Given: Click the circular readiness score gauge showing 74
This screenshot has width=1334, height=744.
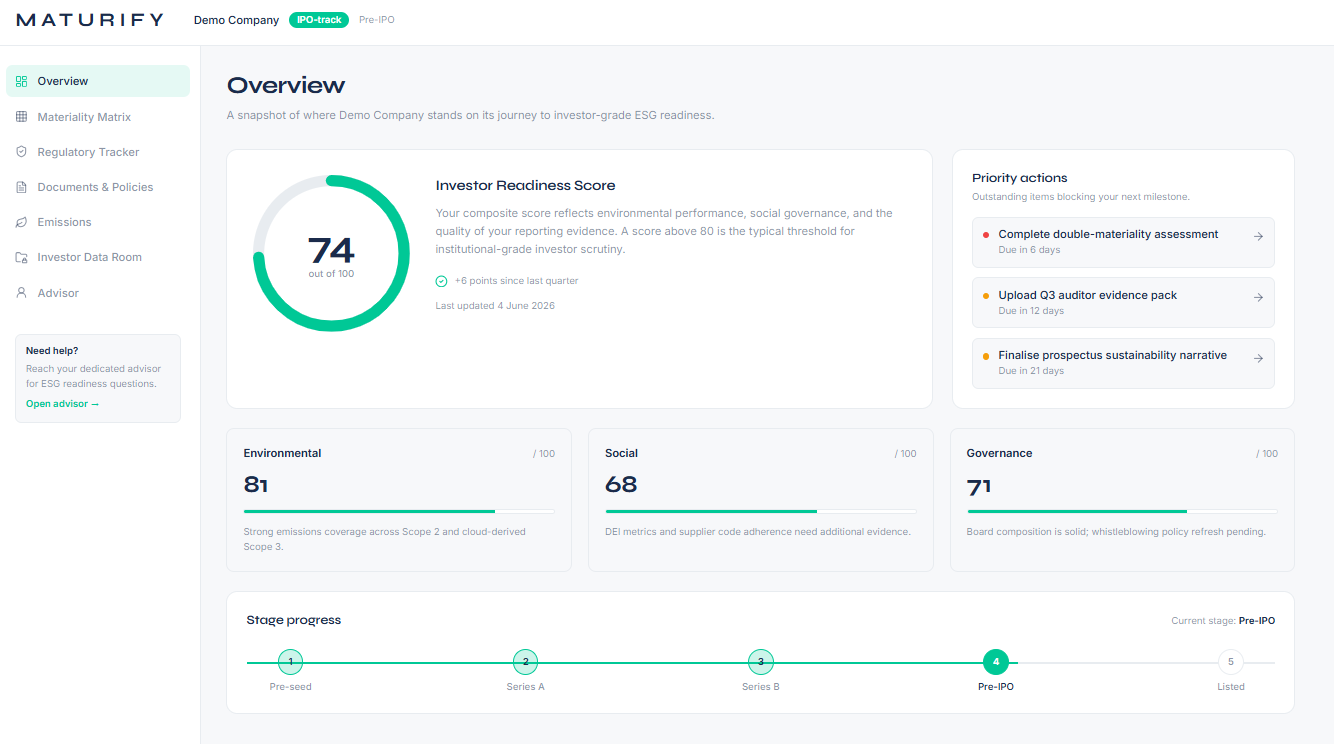Looking at the screenshot, I should coord(331,253).
